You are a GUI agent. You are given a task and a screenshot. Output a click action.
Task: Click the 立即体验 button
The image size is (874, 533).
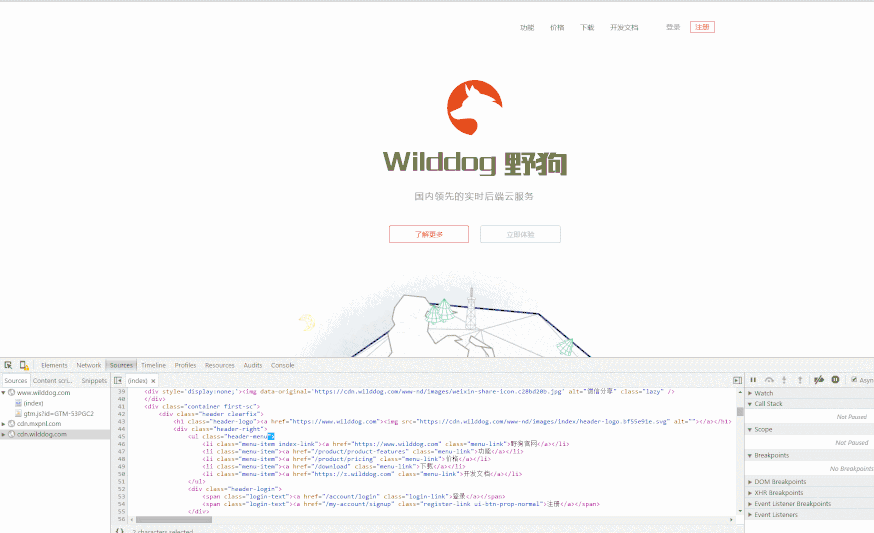(x=520, y=234)
